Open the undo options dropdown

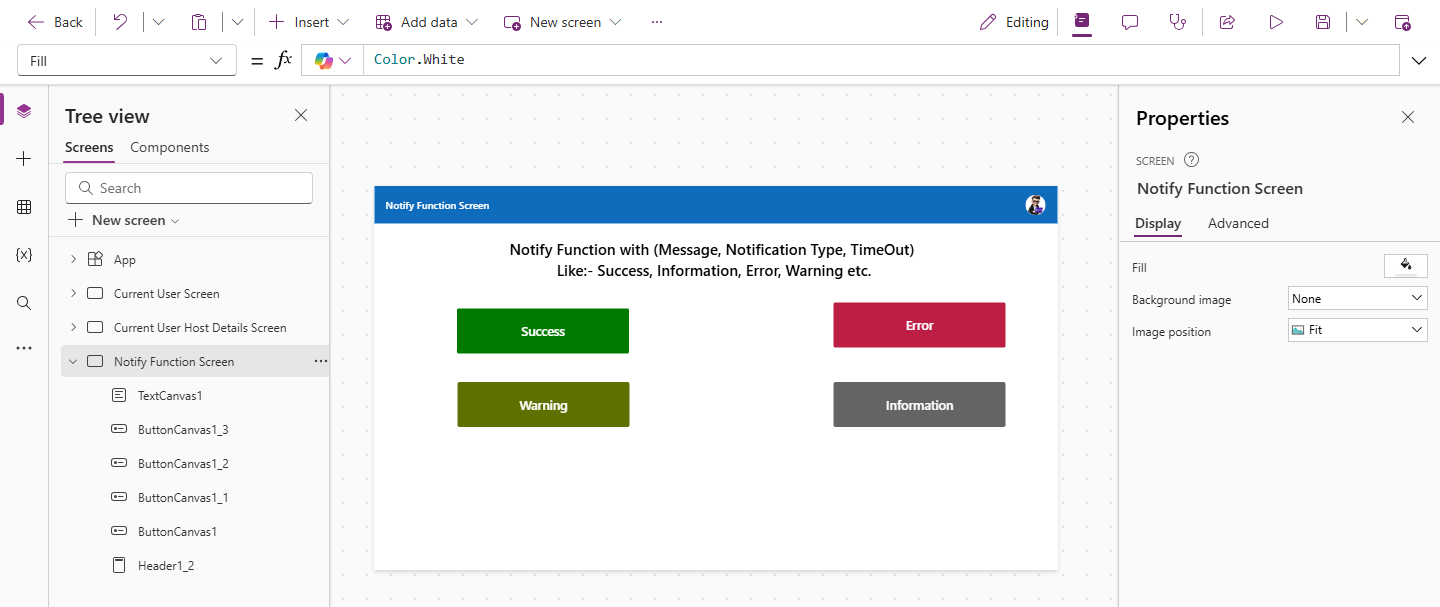pos(158,22)
